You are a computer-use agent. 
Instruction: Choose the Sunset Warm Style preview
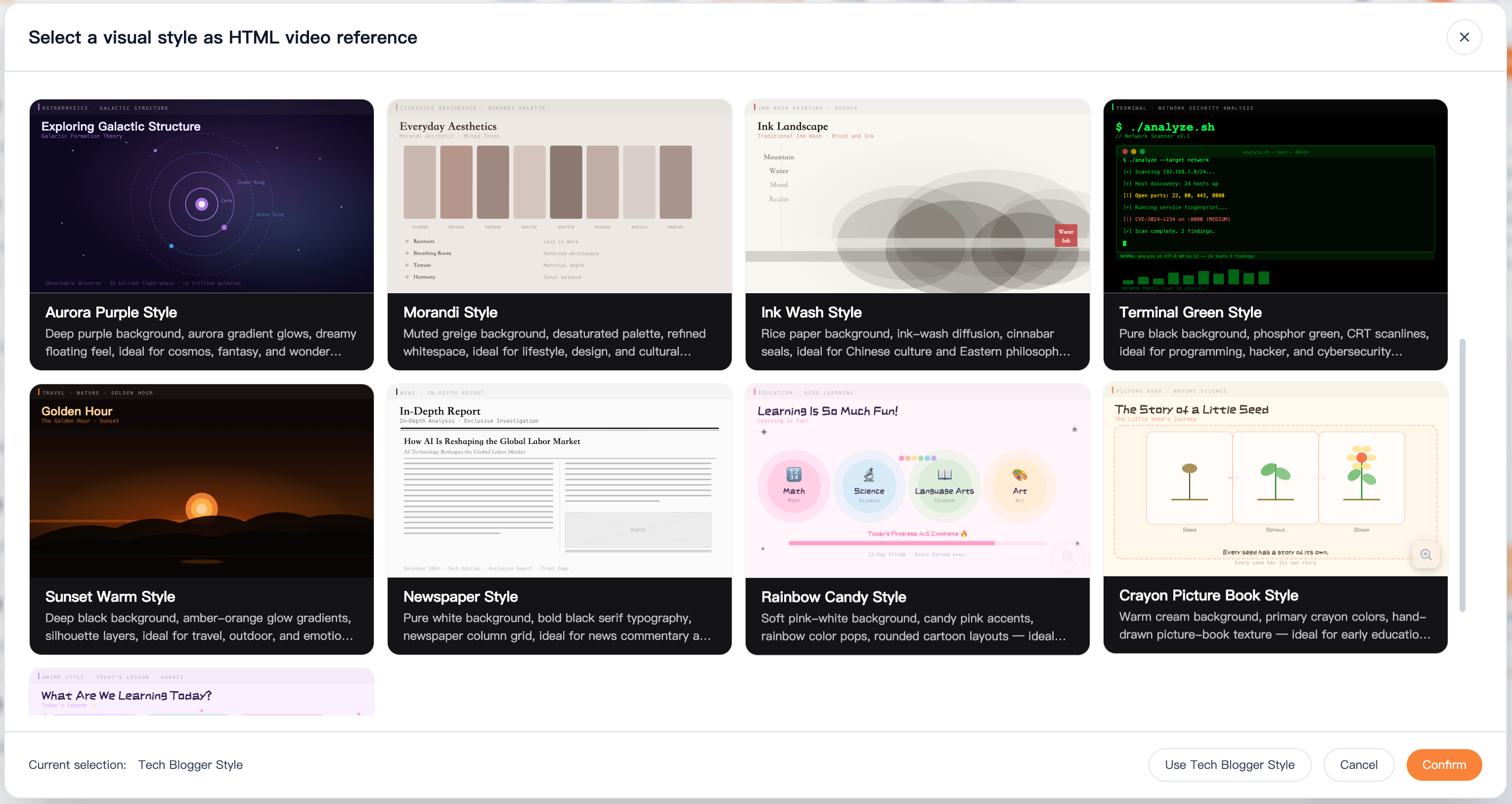201,481
